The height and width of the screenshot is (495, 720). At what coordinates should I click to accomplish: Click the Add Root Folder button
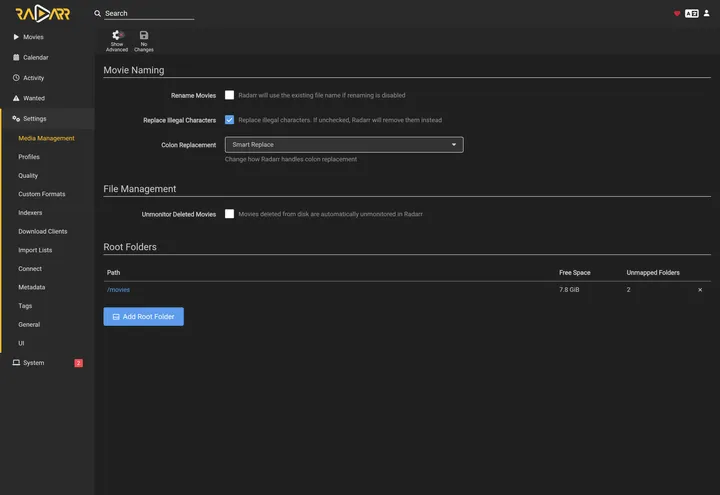click(x=143, y=317)
